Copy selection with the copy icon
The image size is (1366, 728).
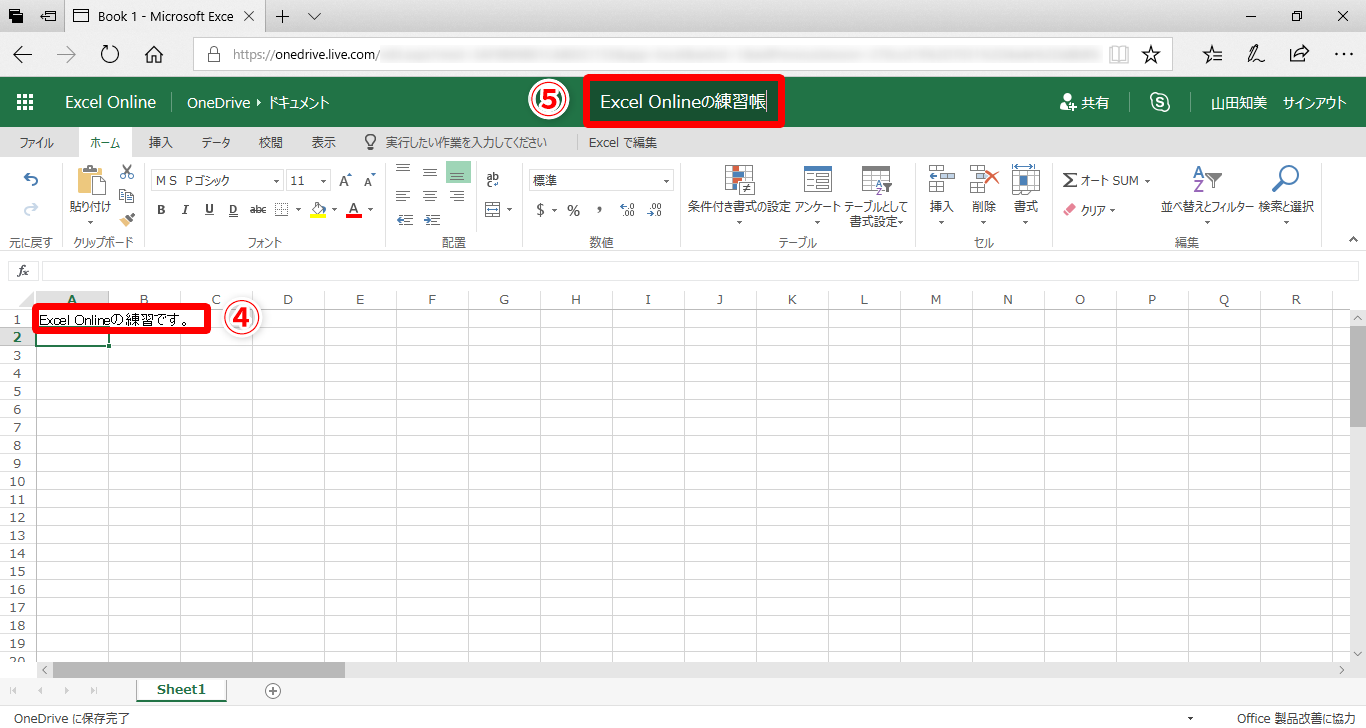point(127,195)
